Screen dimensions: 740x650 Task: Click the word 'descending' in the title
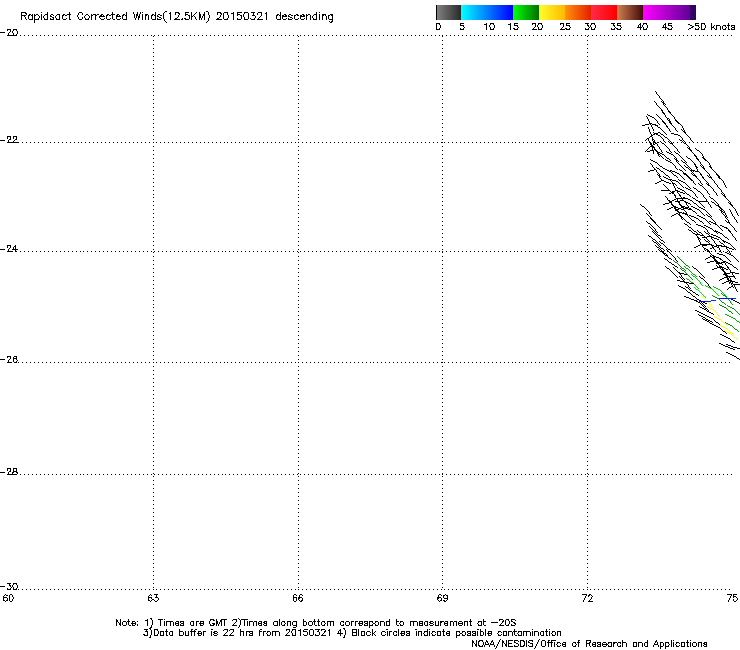[x=304, y=17]
